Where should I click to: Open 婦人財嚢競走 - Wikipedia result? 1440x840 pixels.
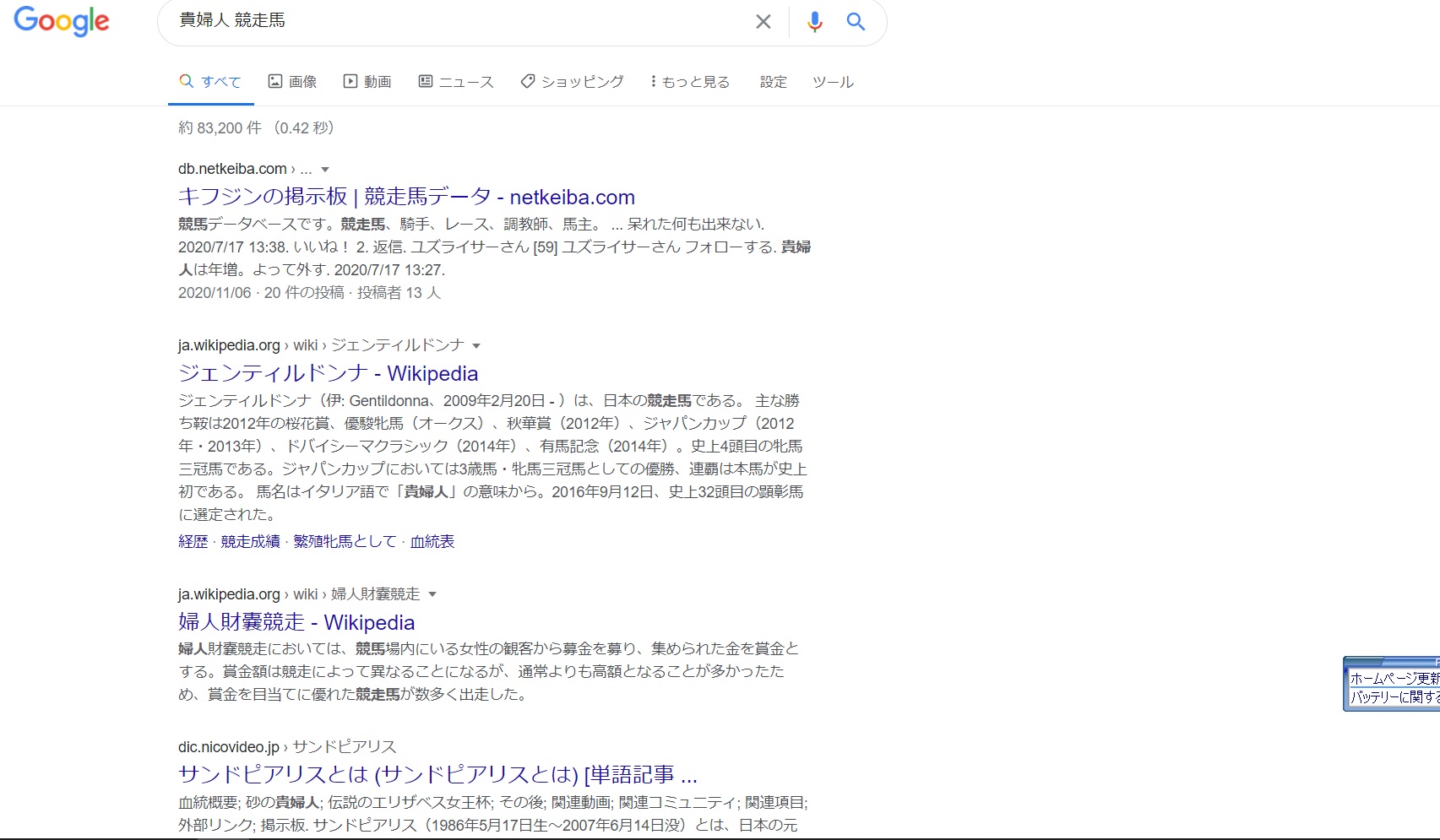pyautogui.click(x=296, y=622)
